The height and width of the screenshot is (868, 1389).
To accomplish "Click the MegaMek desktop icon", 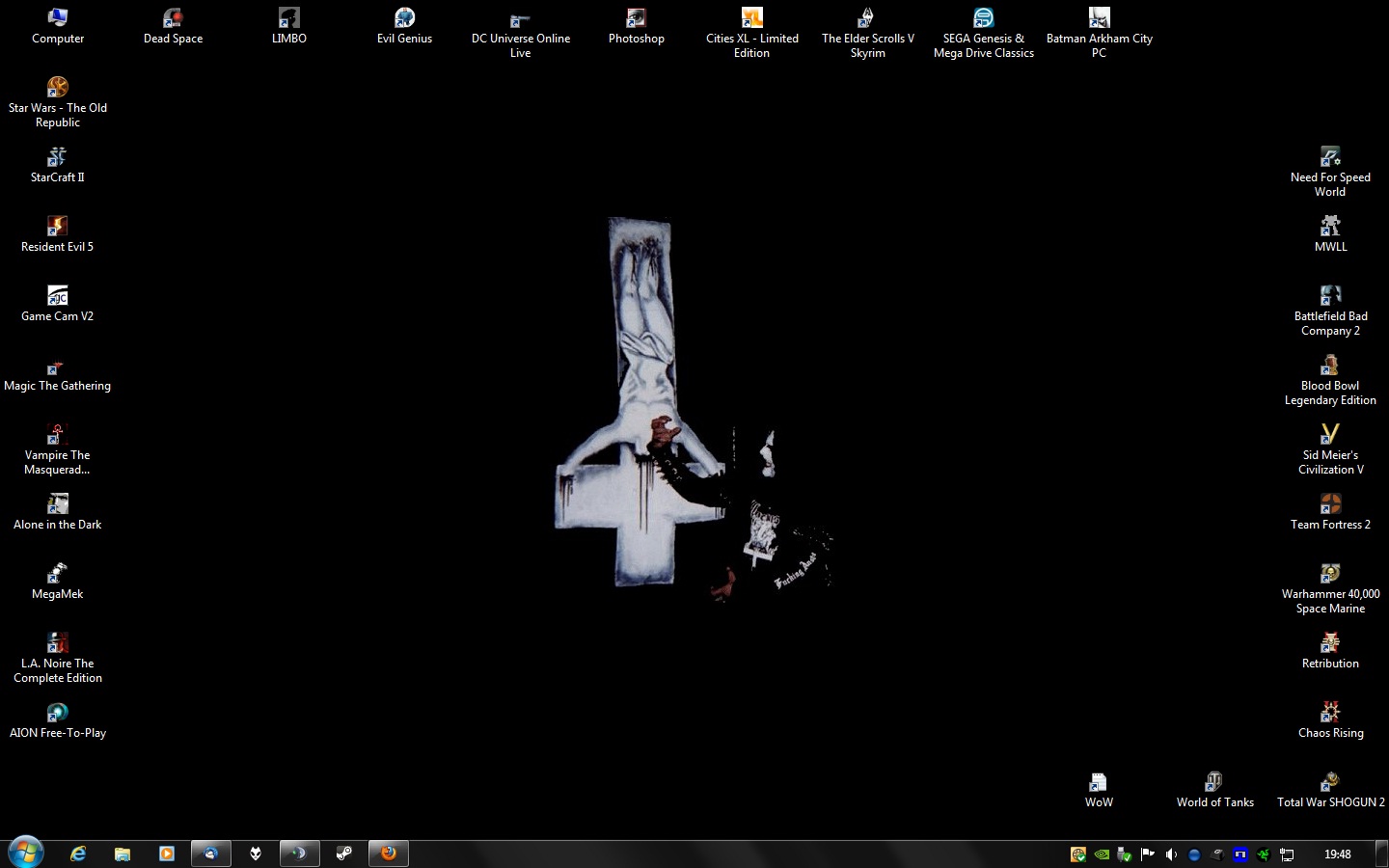I will click(x=58, y=582).
